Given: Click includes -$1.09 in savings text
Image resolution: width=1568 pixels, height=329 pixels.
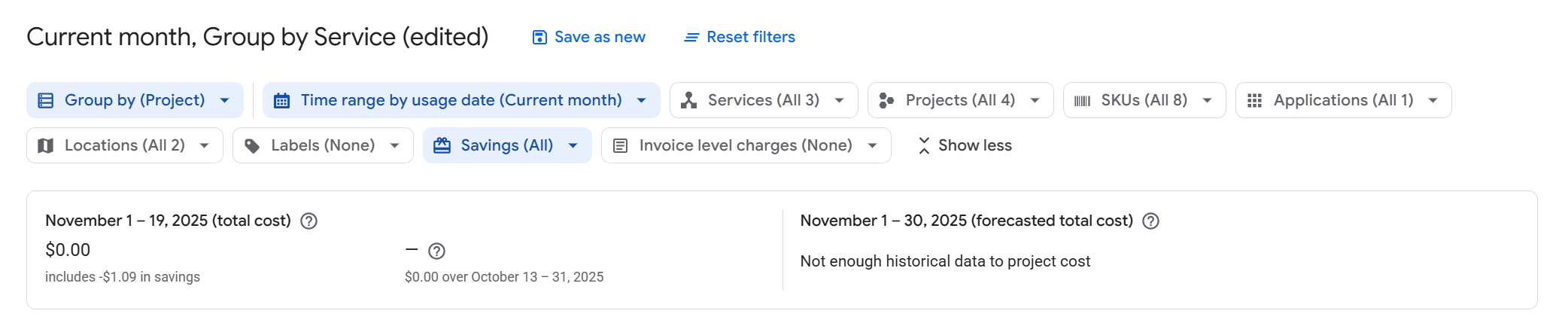Looking at the screenshot, I should tap(123, 276).
